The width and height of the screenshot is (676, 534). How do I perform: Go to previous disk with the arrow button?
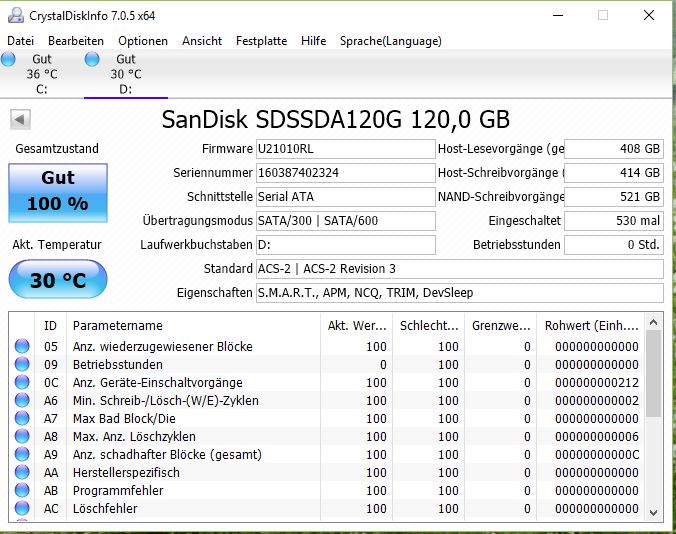(20, 119)
